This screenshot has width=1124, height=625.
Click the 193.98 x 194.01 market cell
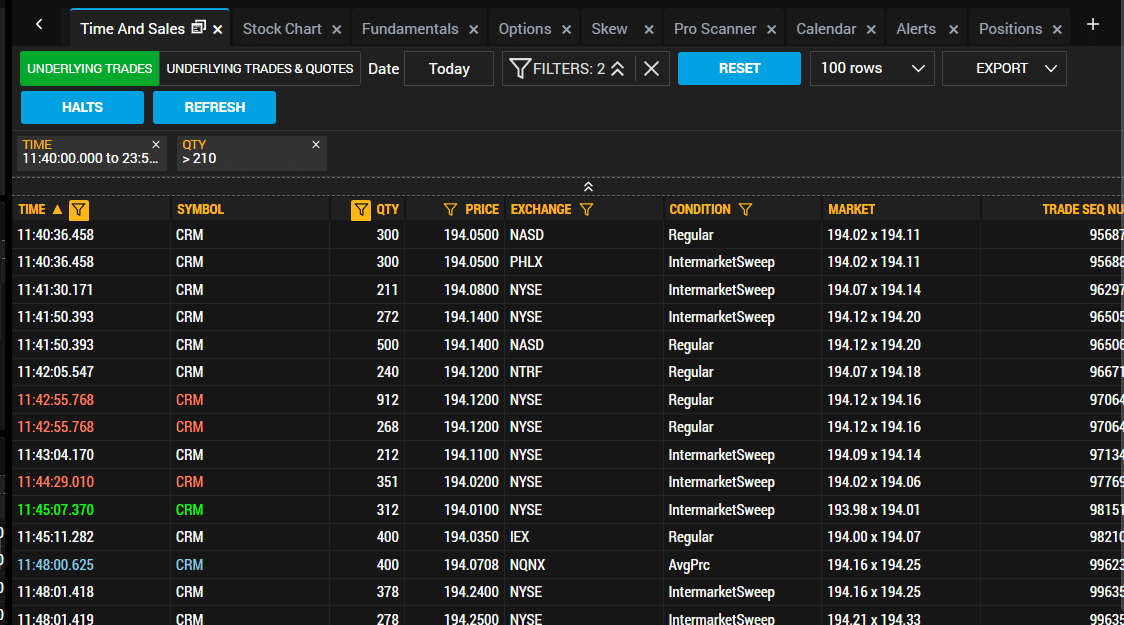click(x=874, y=510)
